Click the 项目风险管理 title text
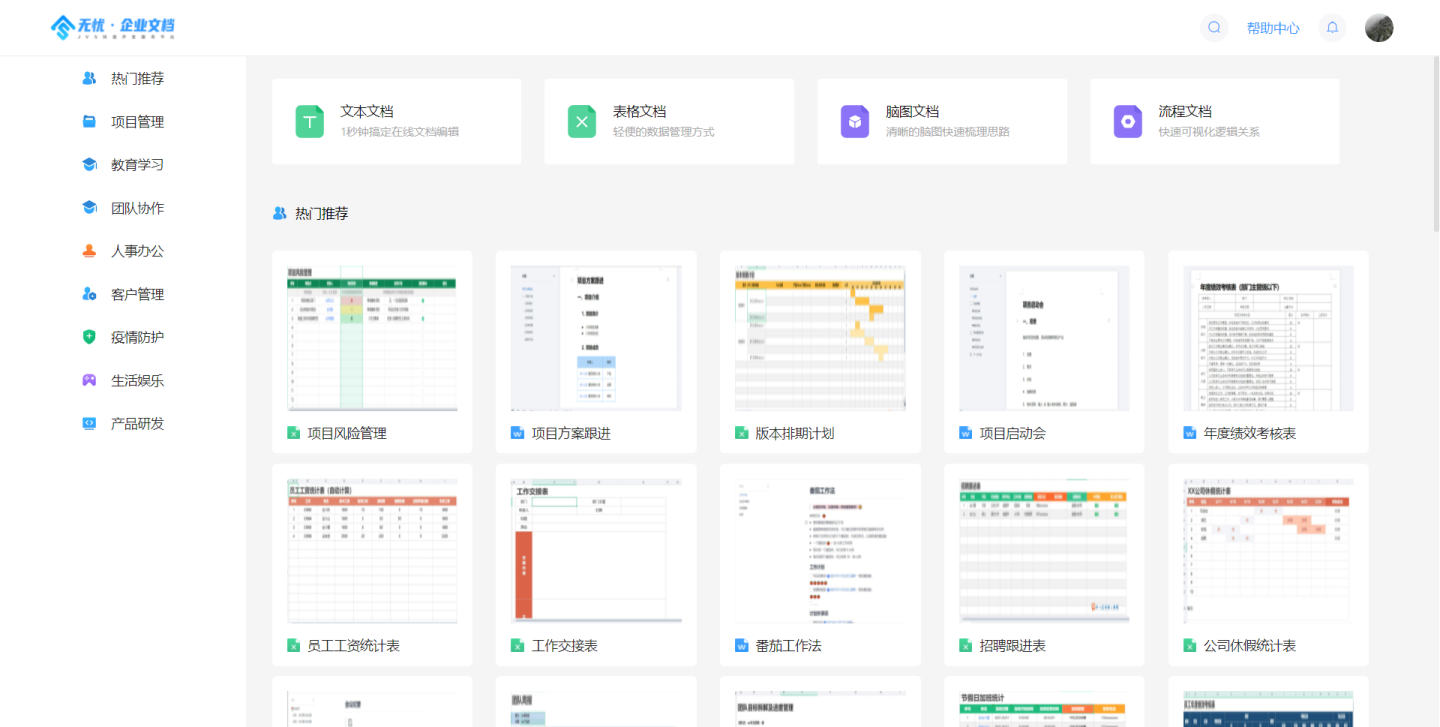 pyautogui.click(x=347, y=433)
